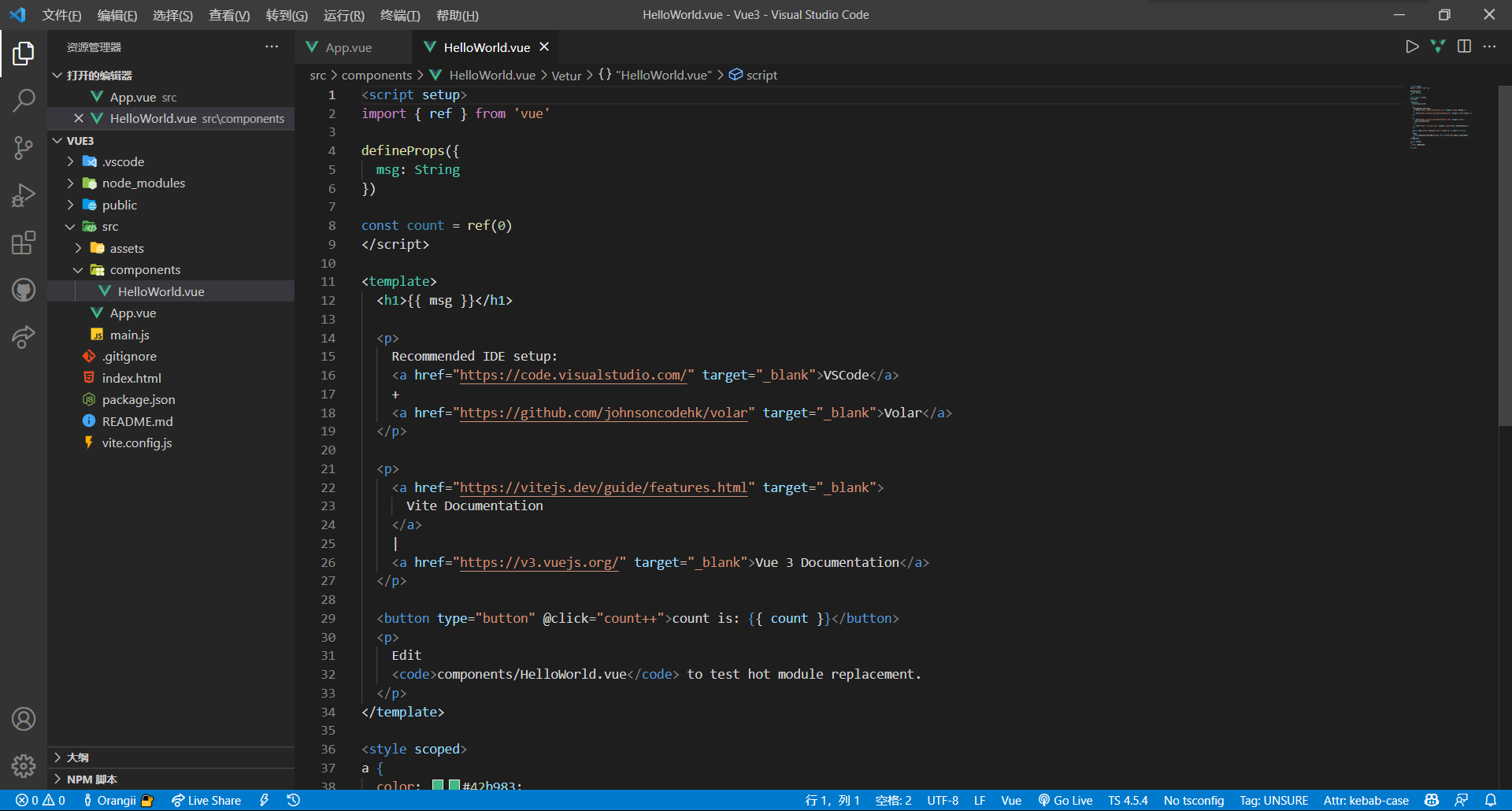Split the editor to the right
Image resolution: width=1512 pixels, height=811 pixels.
pyautogui.click(x=1464, y=47)
